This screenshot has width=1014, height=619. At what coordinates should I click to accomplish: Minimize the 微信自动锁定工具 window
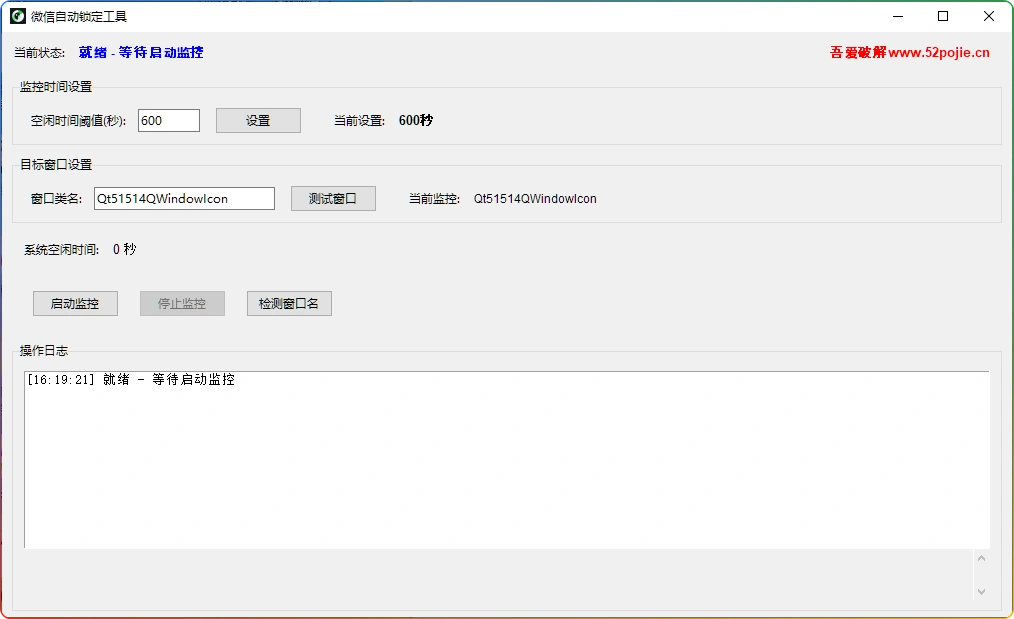tap(897, 16)
